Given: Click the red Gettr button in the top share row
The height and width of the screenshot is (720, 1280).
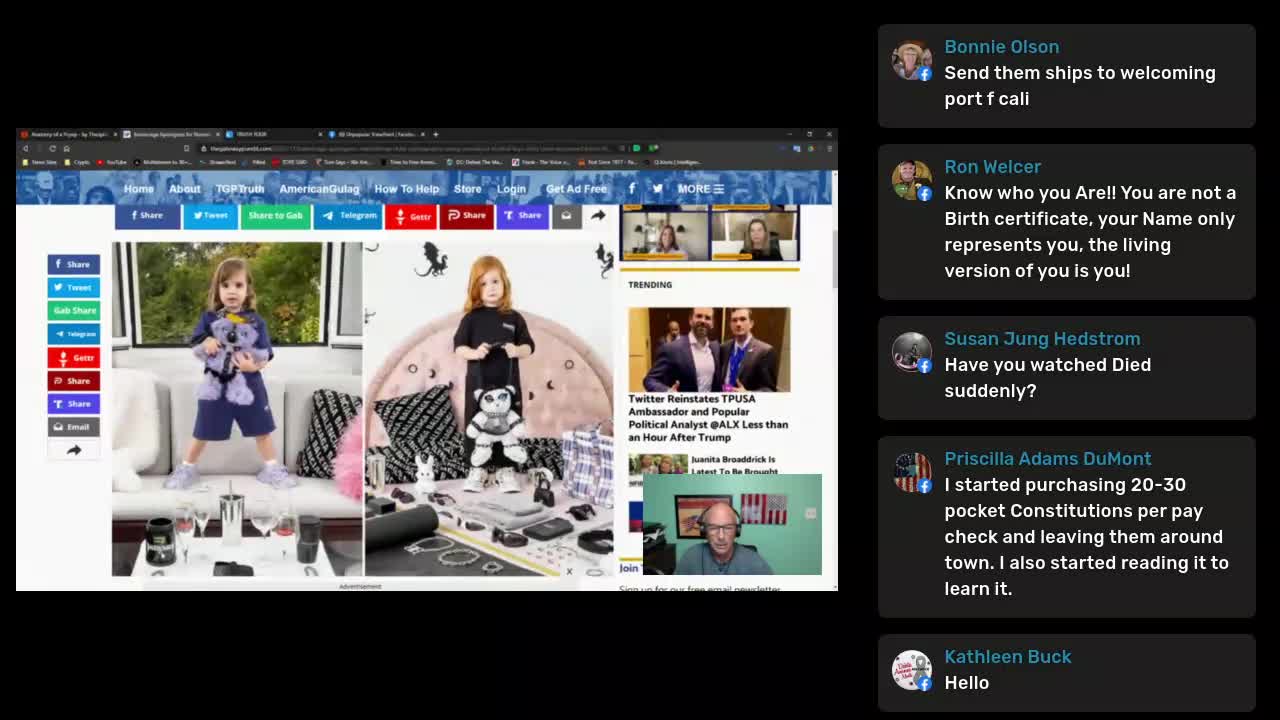Looking at the screenshot, I should (411, 215).
